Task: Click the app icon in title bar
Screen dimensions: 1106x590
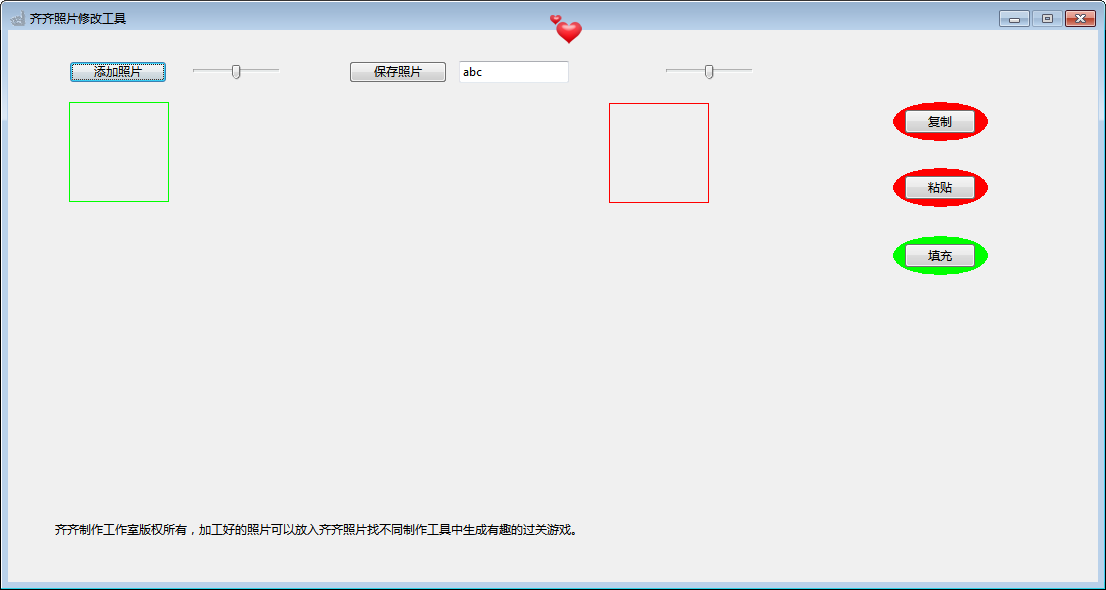Action: pyautogui.click(x=18, y=19)
